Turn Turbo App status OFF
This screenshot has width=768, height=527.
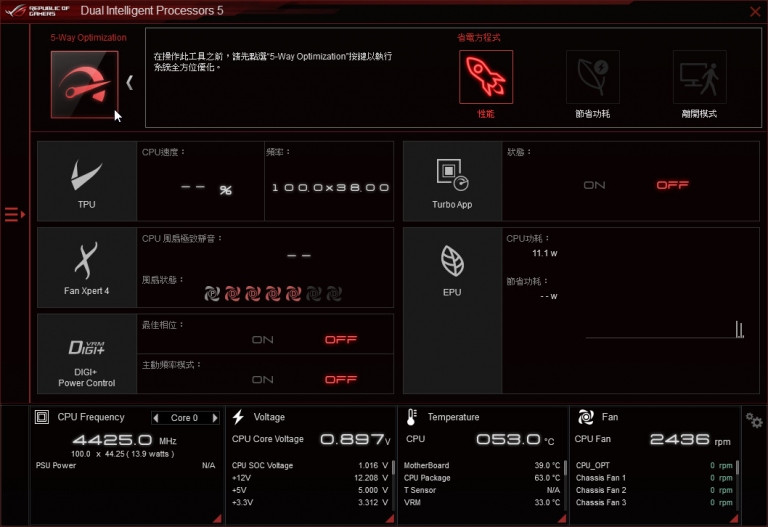point(672,185)
